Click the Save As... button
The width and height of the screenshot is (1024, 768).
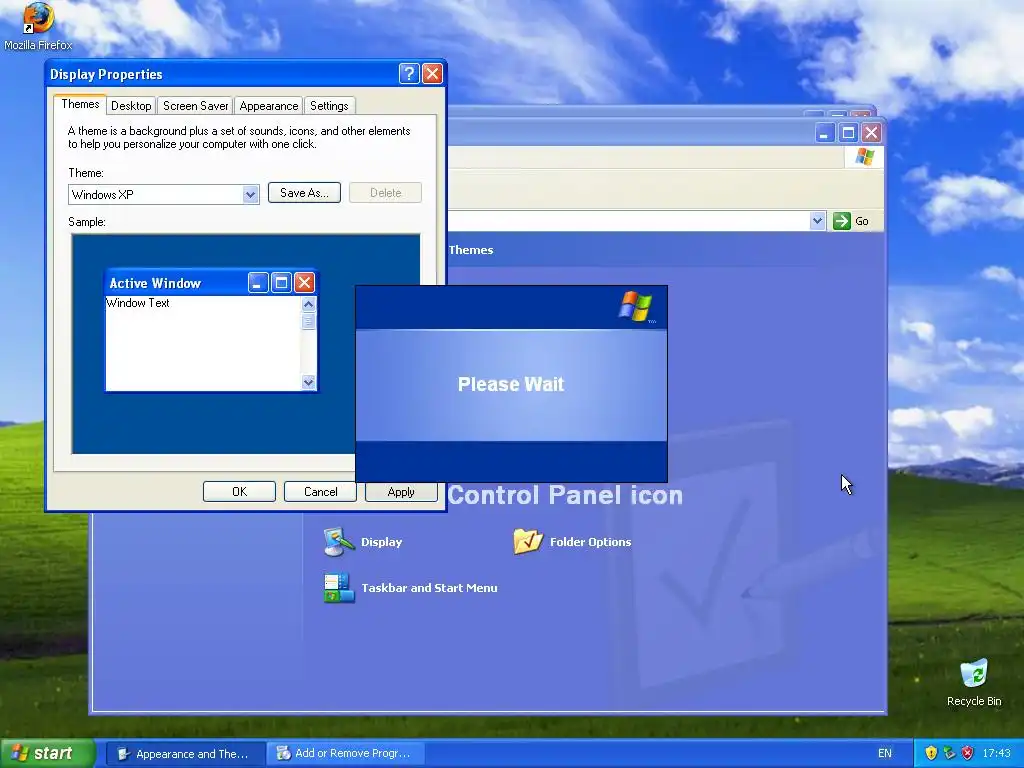[304, 193]
